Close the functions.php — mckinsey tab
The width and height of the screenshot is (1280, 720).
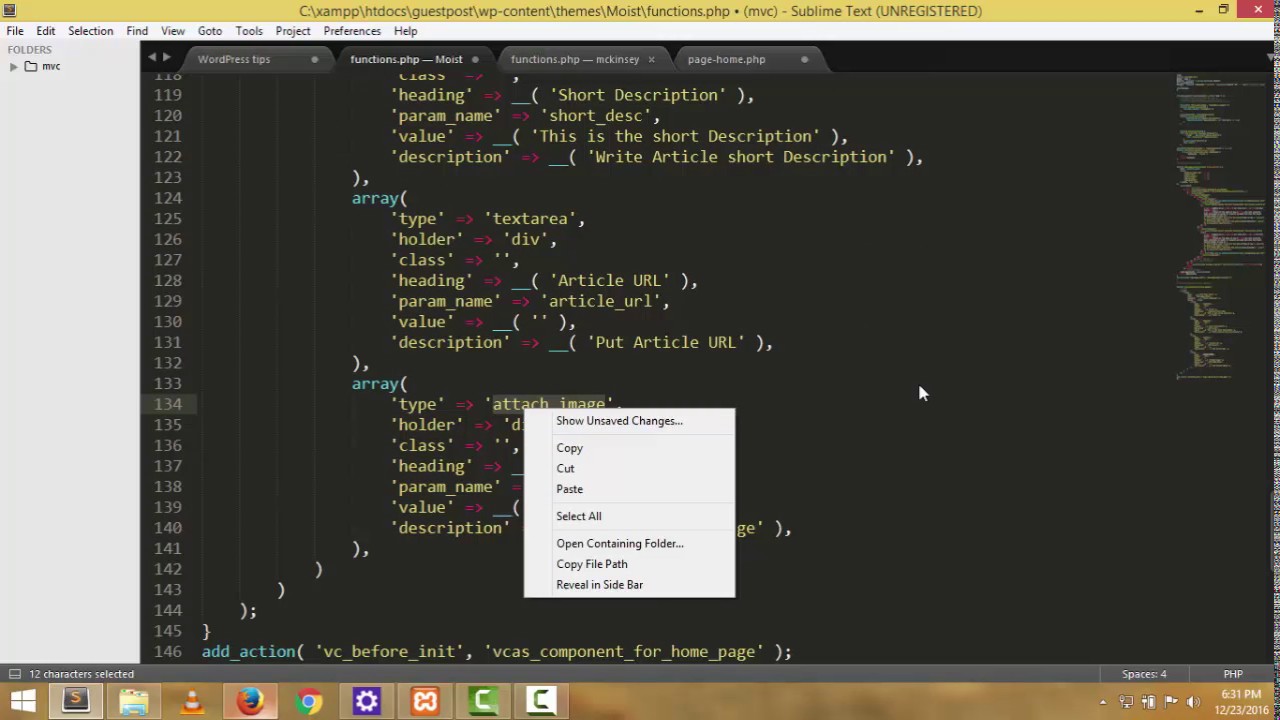[651, 59]
